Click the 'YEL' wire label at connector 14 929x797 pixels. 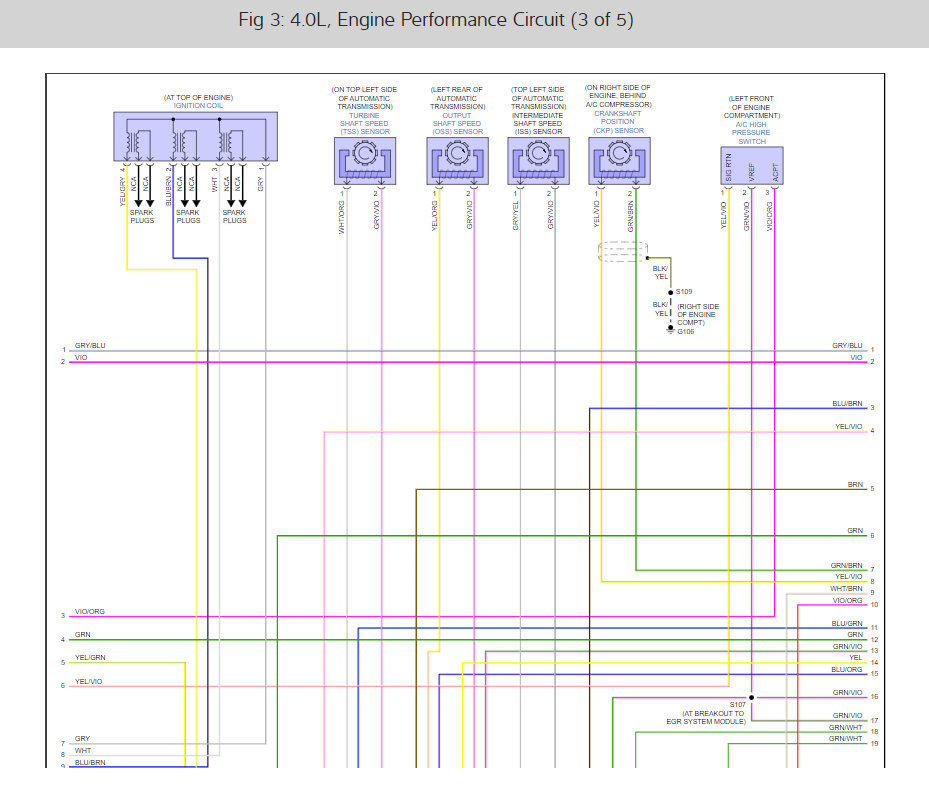(x=856, y=658)
